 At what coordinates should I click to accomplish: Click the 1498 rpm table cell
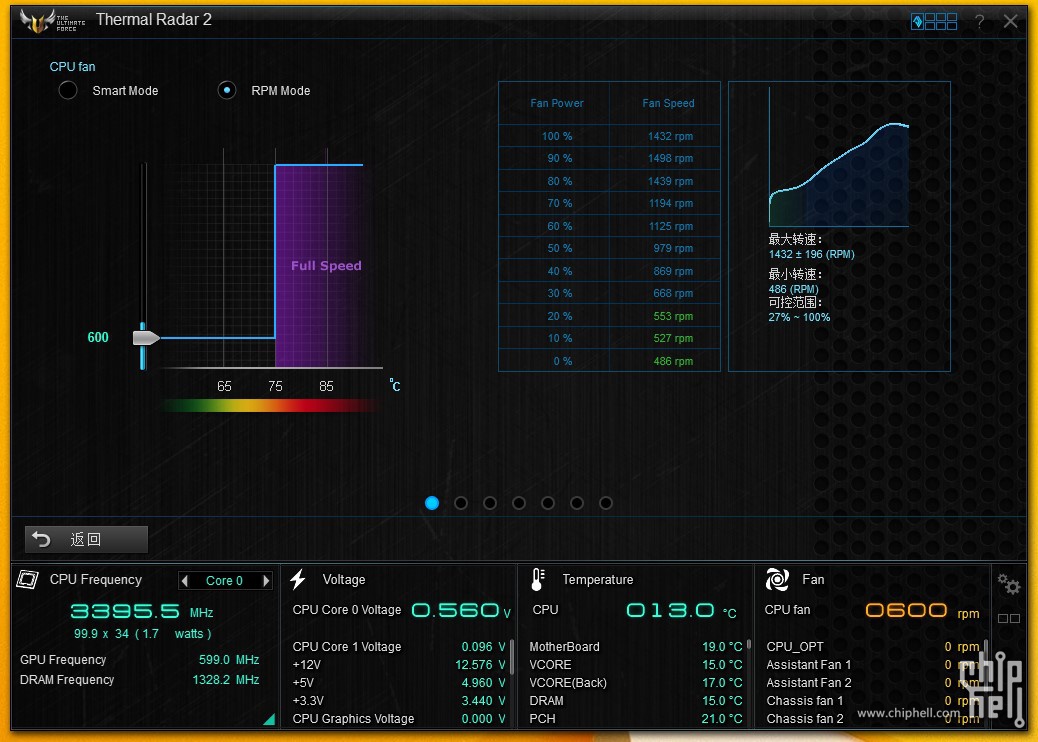coord(671,158)
